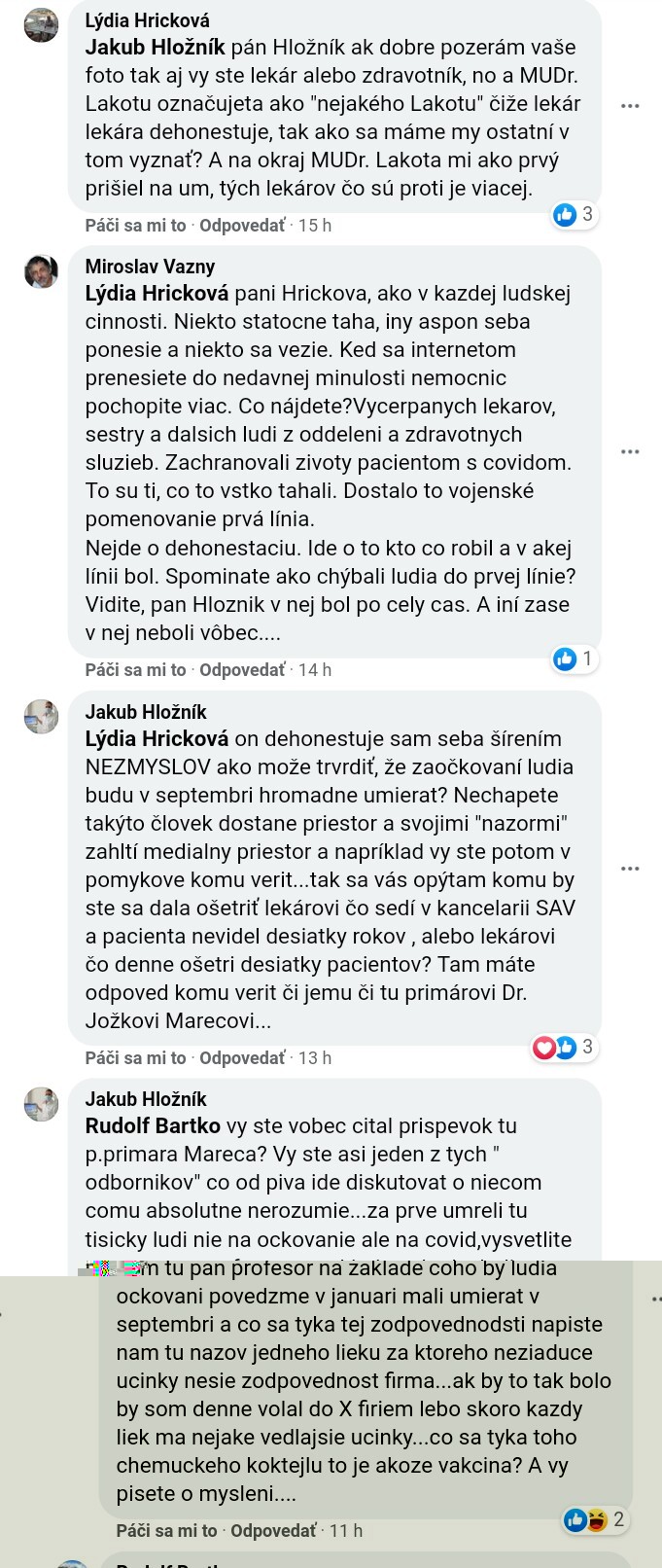Reply to Lýdia Hricková's 15 h comment
This screenshot has height=1568, width=662.
click(243, 226)
